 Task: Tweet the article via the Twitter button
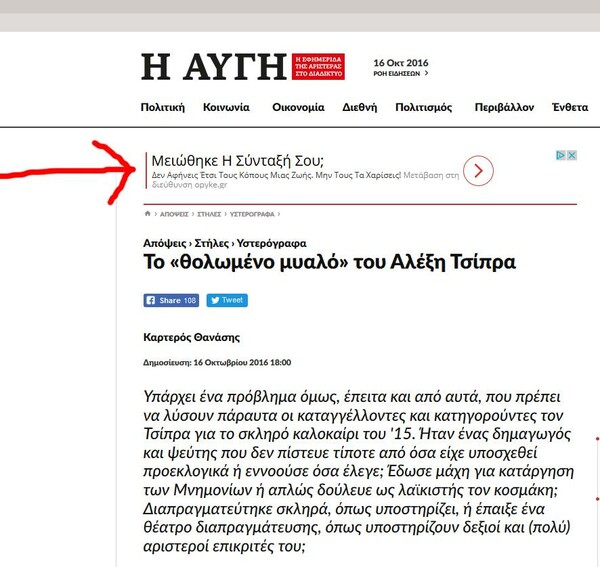click(x=227, y=300)
